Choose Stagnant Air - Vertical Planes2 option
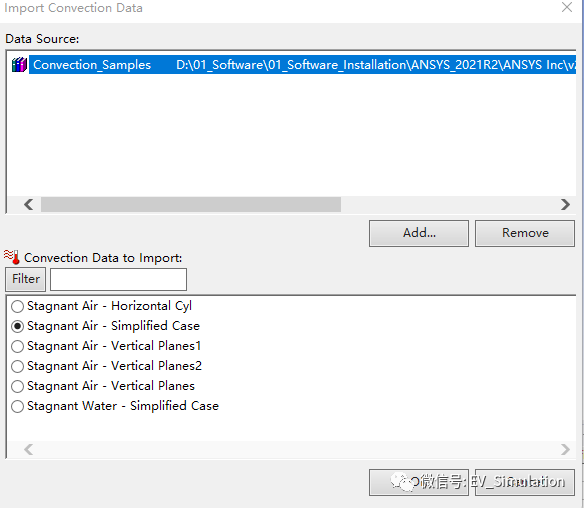The height and width of the screenshot is (508, 584). (x=18, y=366)
